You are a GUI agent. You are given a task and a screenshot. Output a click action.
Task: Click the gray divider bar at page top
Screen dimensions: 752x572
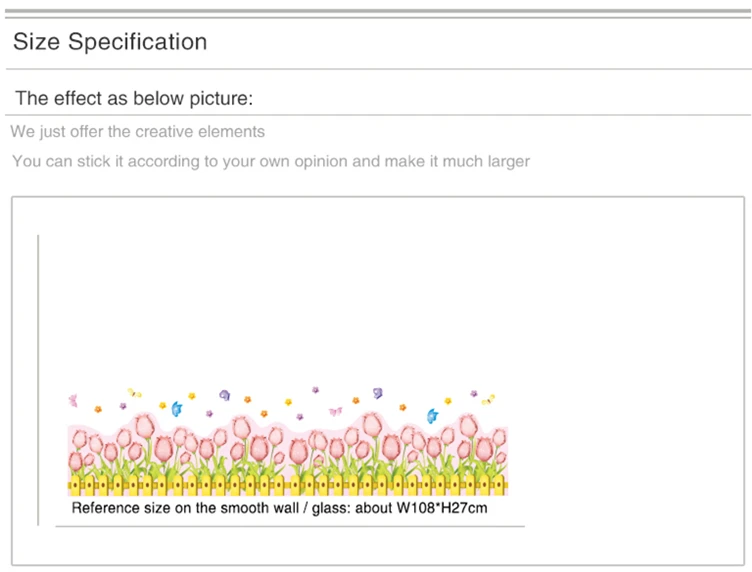tap(378, 11)
